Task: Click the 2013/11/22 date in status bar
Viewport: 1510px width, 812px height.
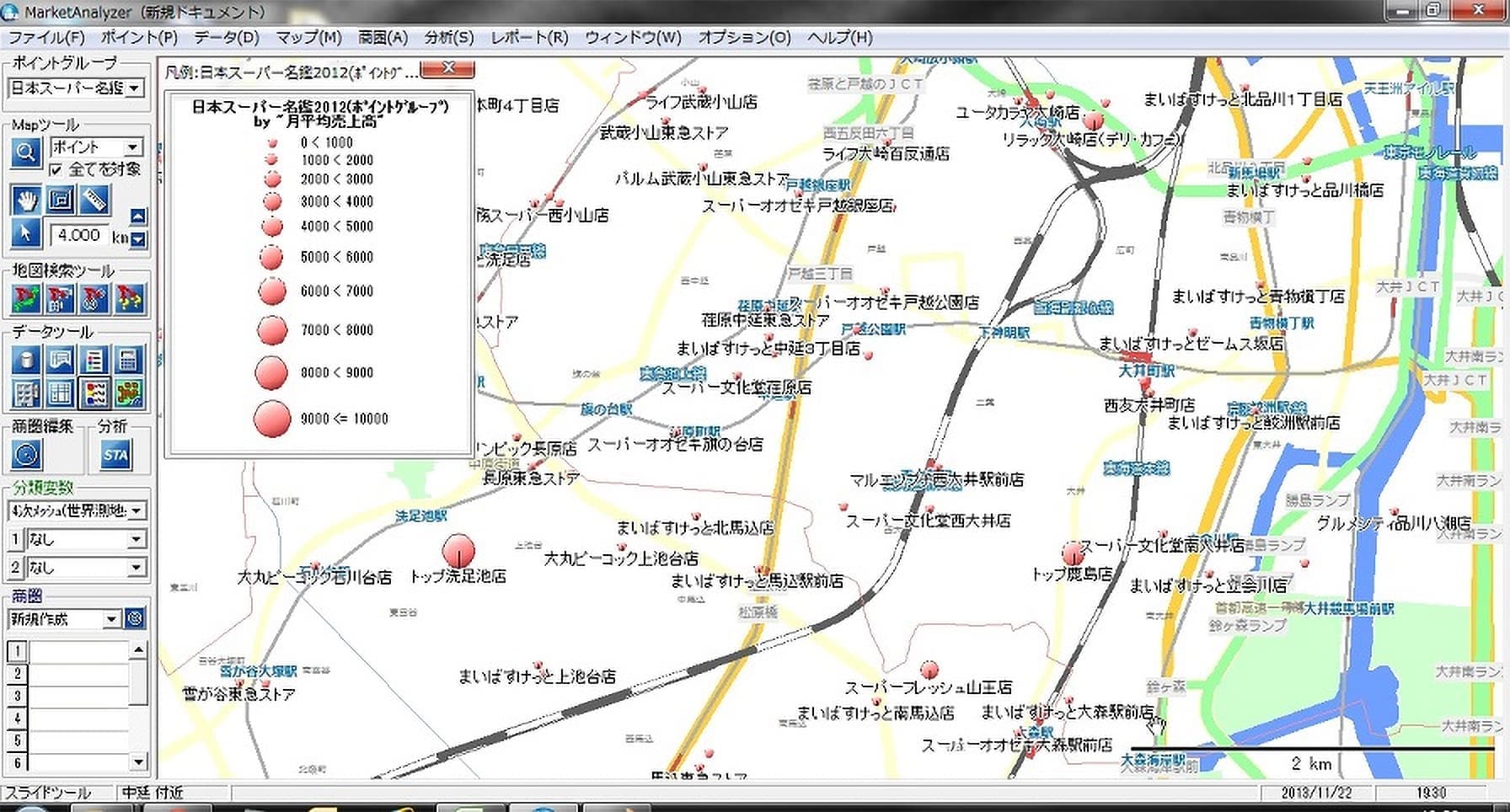Action: (x=1315, y=793)
